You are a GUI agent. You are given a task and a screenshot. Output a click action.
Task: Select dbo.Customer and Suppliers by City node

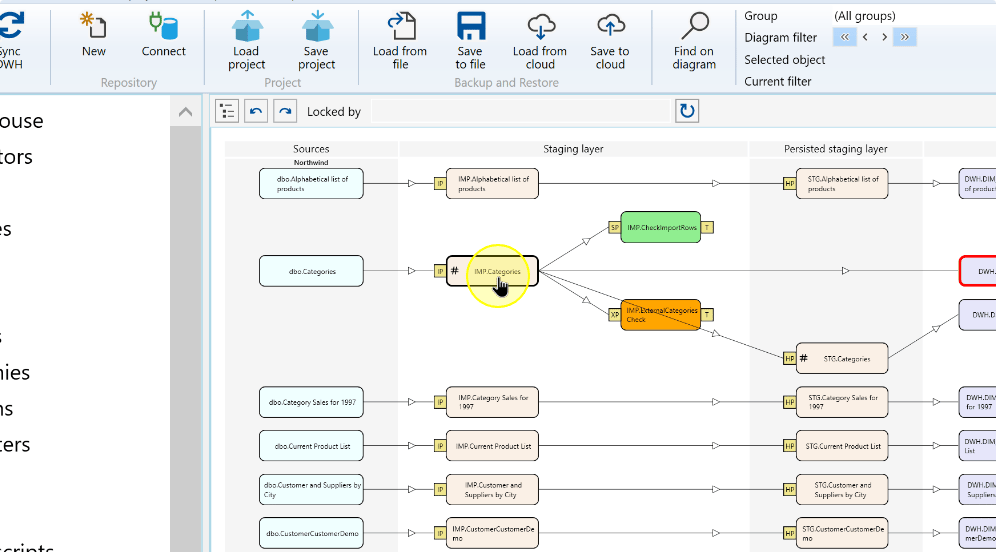(x=311, y=490)
